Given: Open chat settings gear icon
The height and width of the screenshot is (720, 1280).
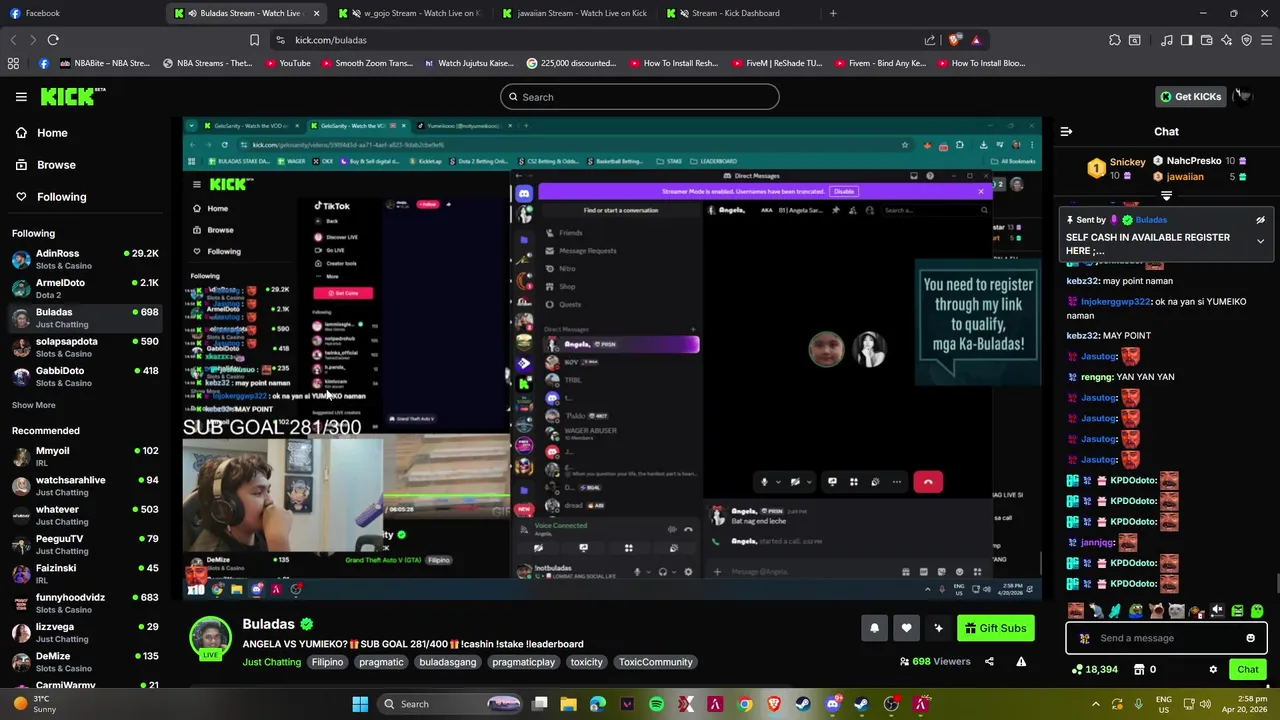Looking at the screenshot, I should [x=1213, y=669].
